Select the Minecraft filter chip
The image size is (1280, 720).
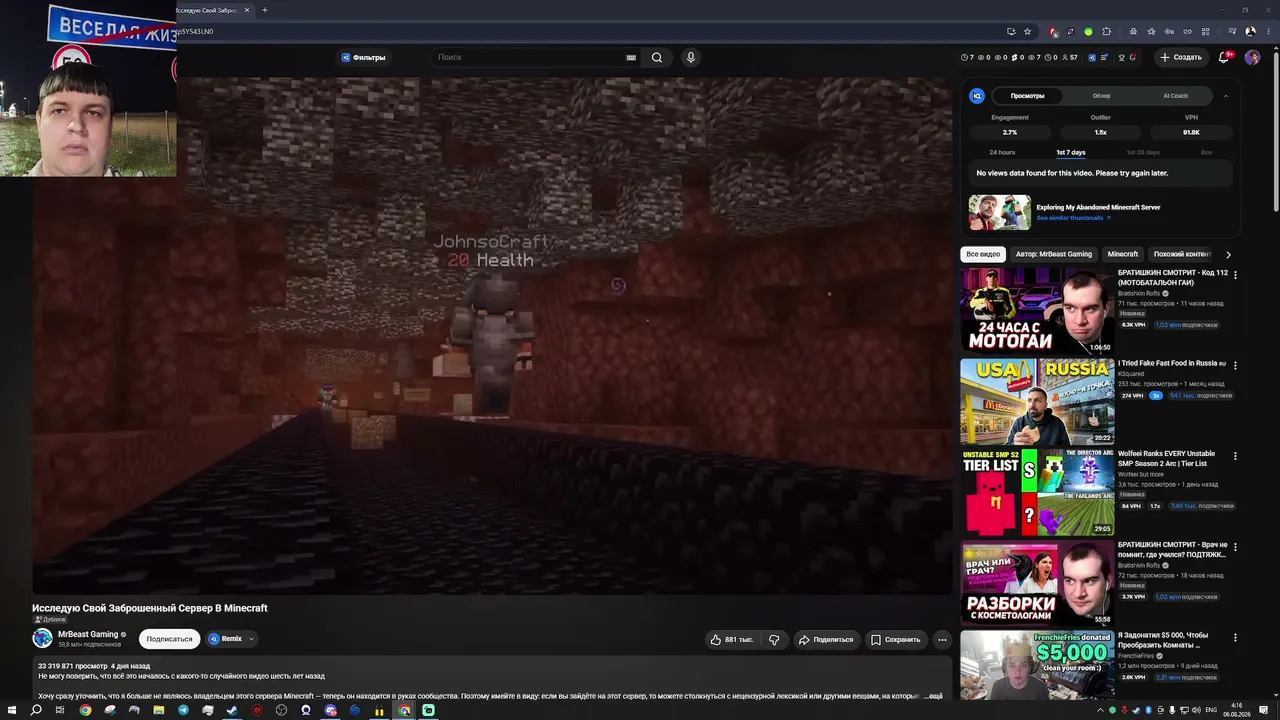(1123, 254)
